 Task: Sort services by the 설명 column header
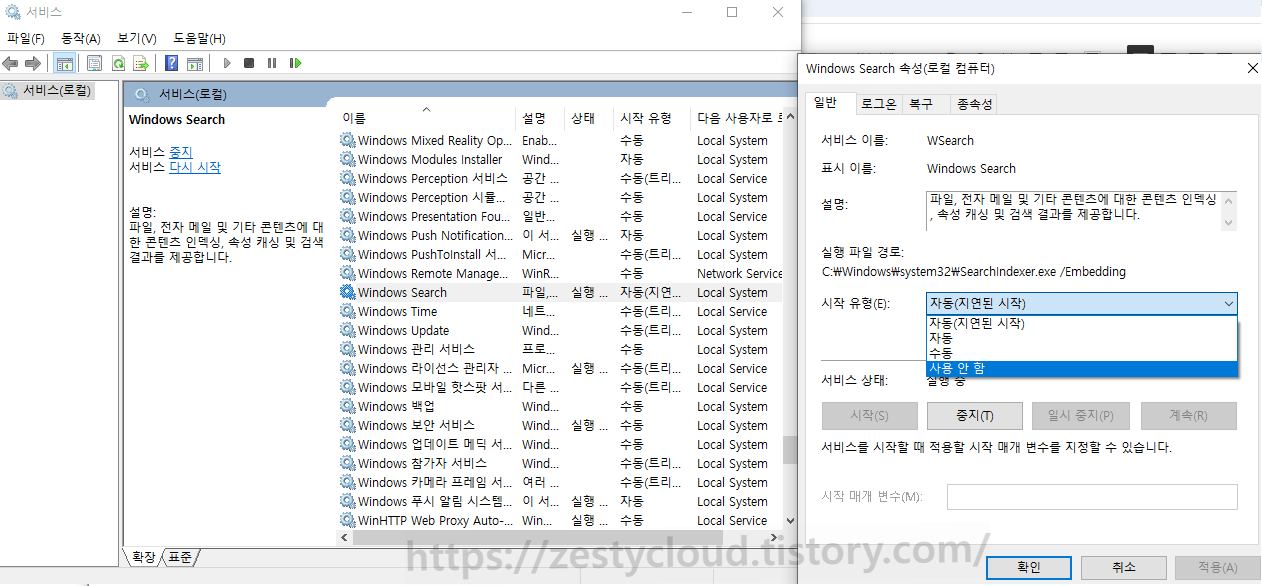pyautogui.click(x=540, y=117)
